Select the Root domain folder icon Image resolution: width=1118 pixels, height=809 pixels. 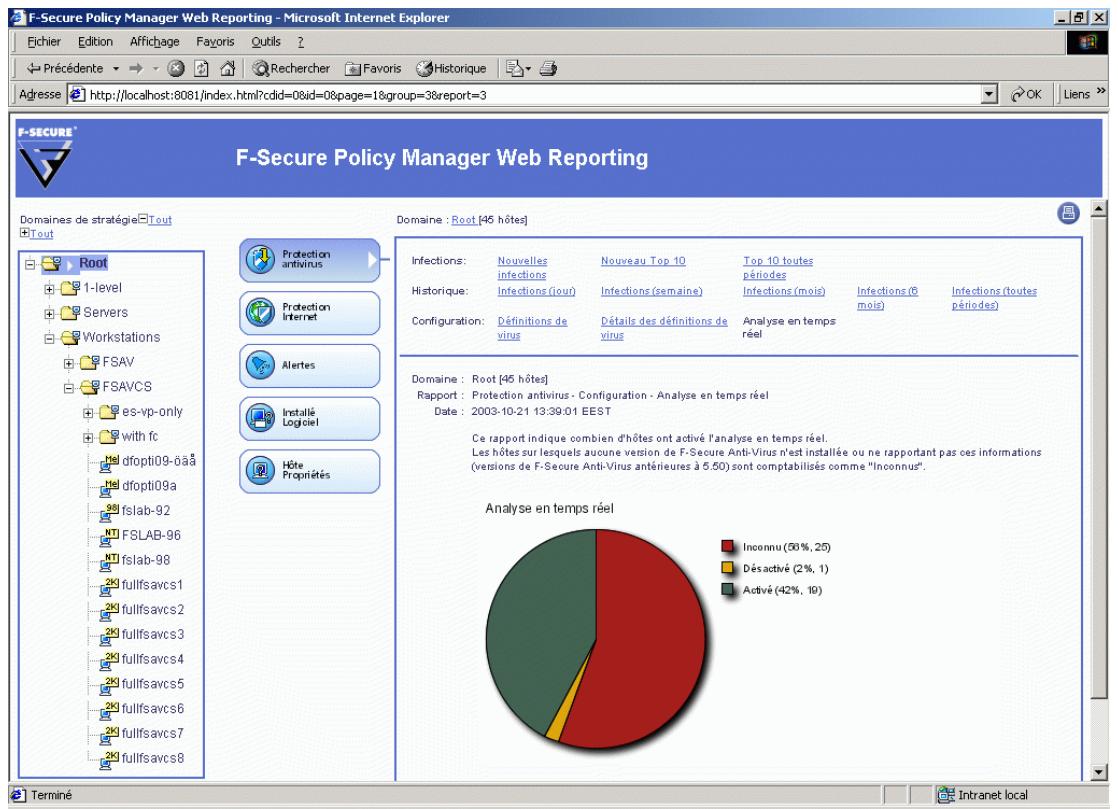(51, 264)
